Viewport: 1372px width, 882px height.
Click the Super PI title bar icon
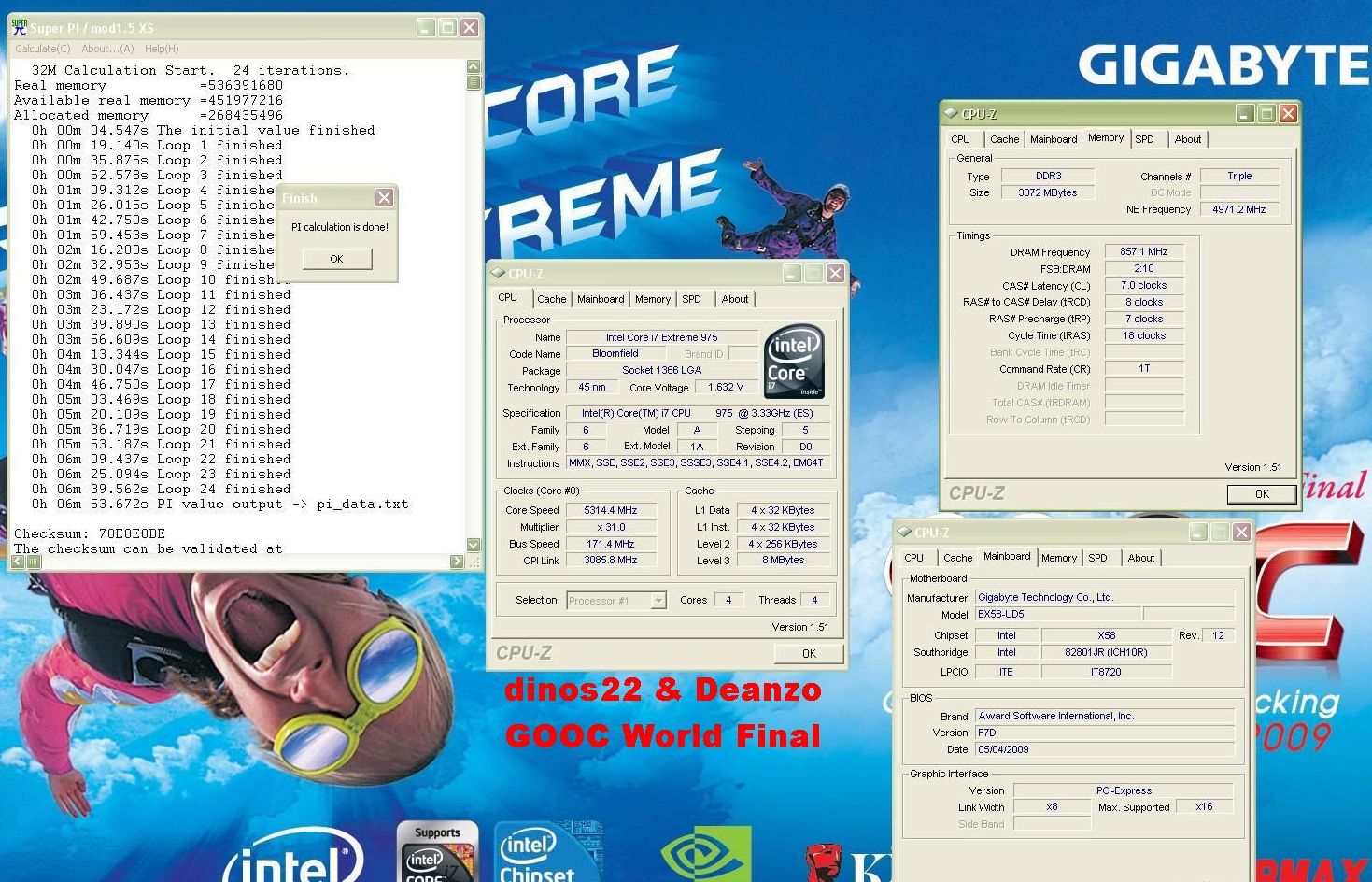(x=19, y=27)
